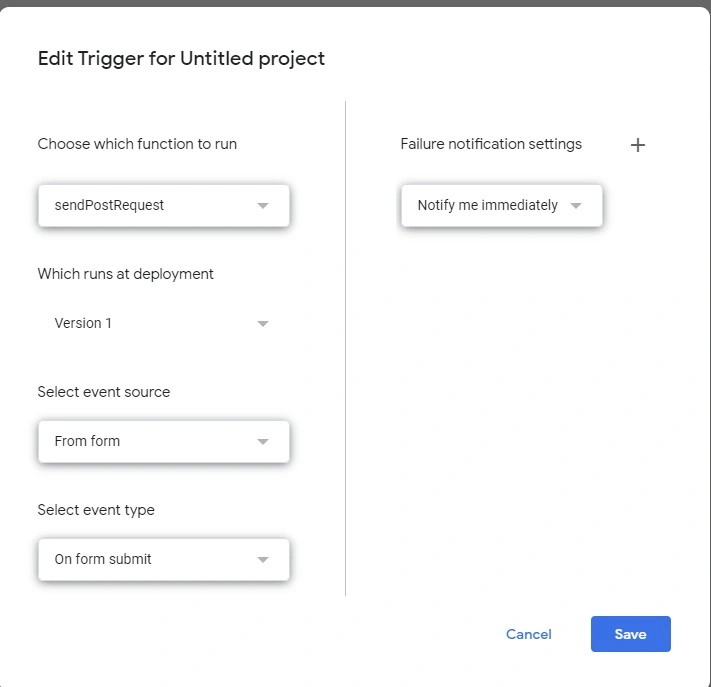Save the trigger settings
This screenshot has height=687, width=711.
pos(631,634)
